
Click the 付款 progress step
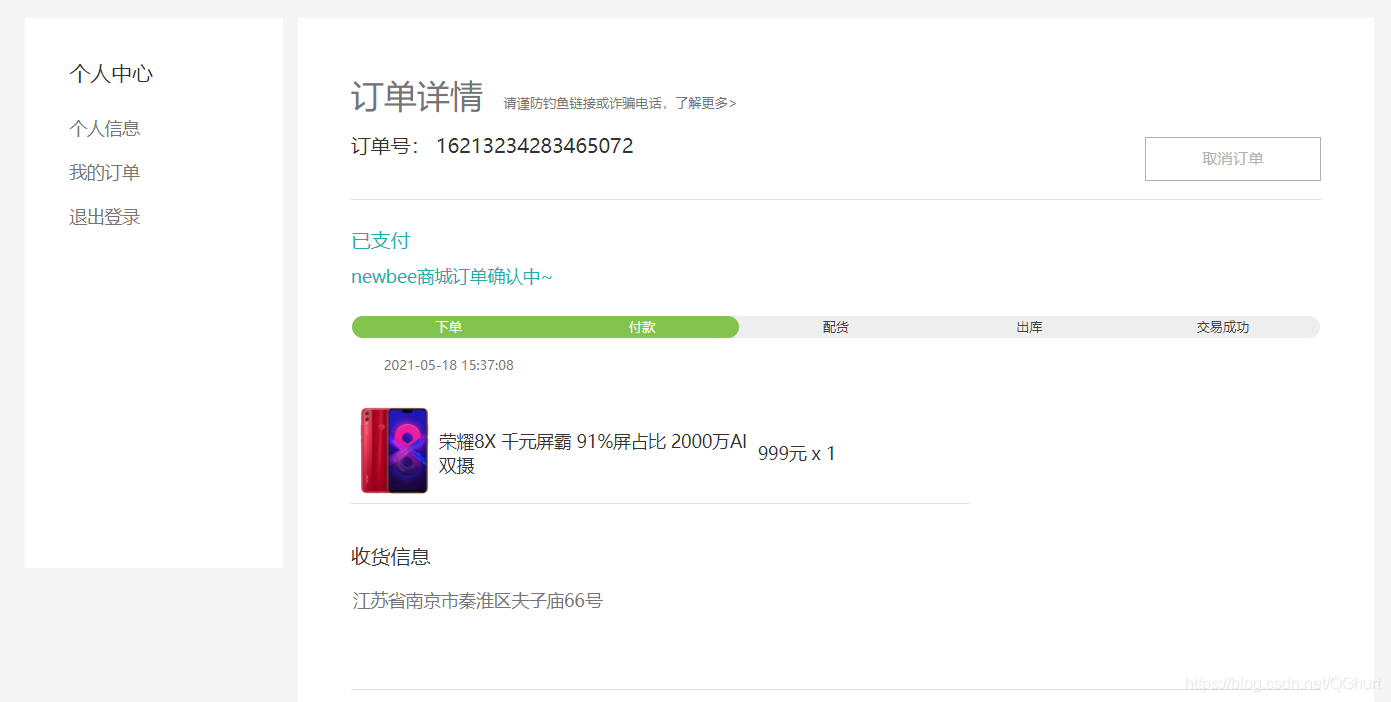(642, 327)
